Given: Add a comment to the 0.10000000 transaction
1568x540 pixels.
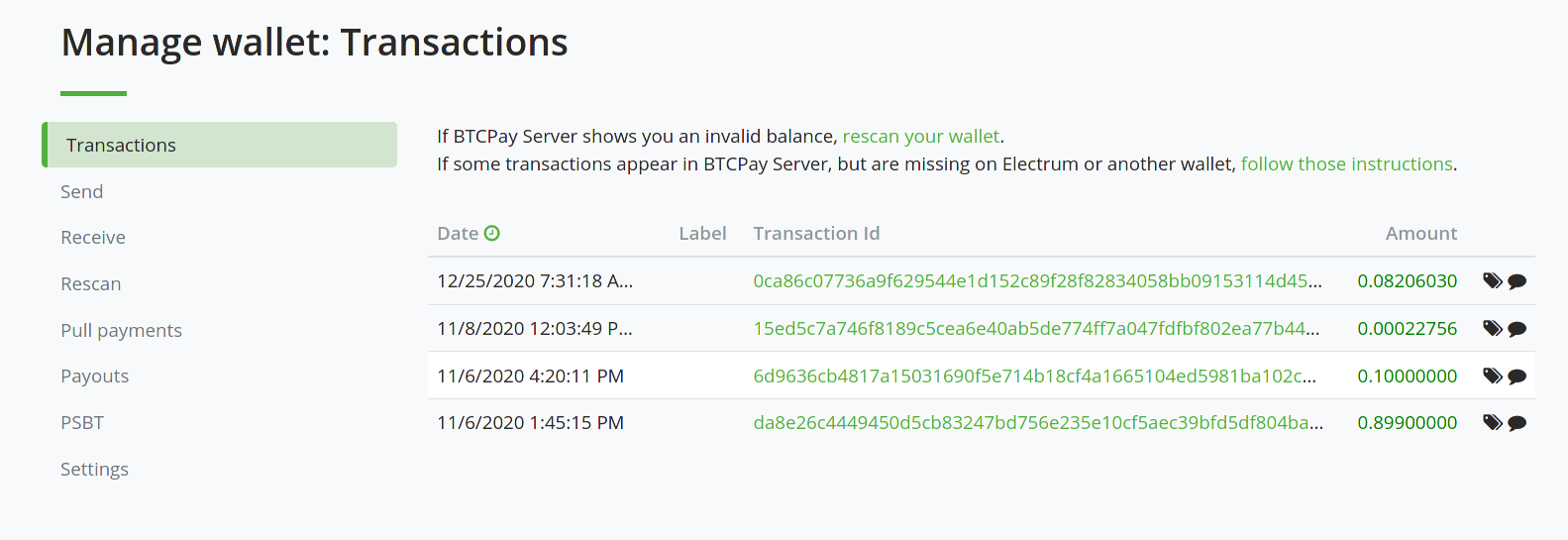Looking at the screenshot, I should coord(1516,377).
